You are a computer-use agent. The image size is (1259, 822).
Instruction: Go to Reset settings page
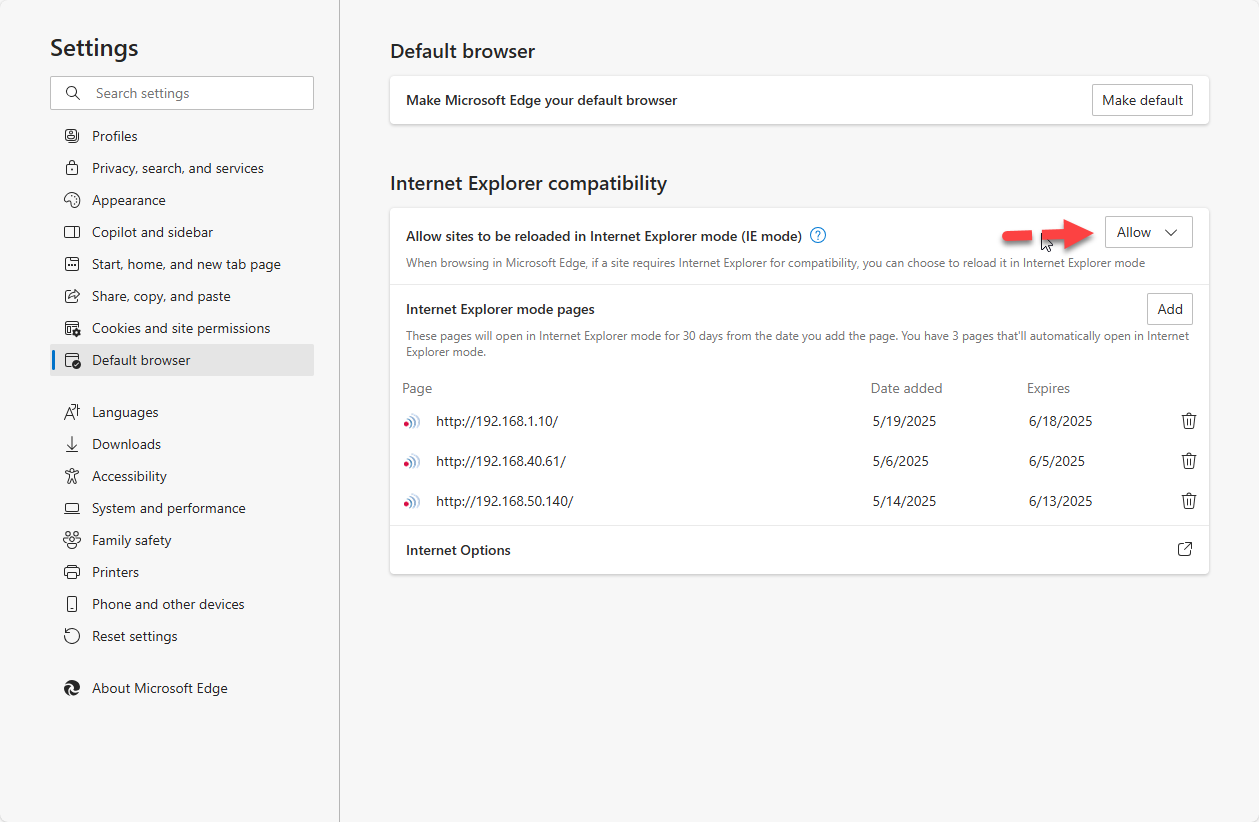(x=182, y=636)
